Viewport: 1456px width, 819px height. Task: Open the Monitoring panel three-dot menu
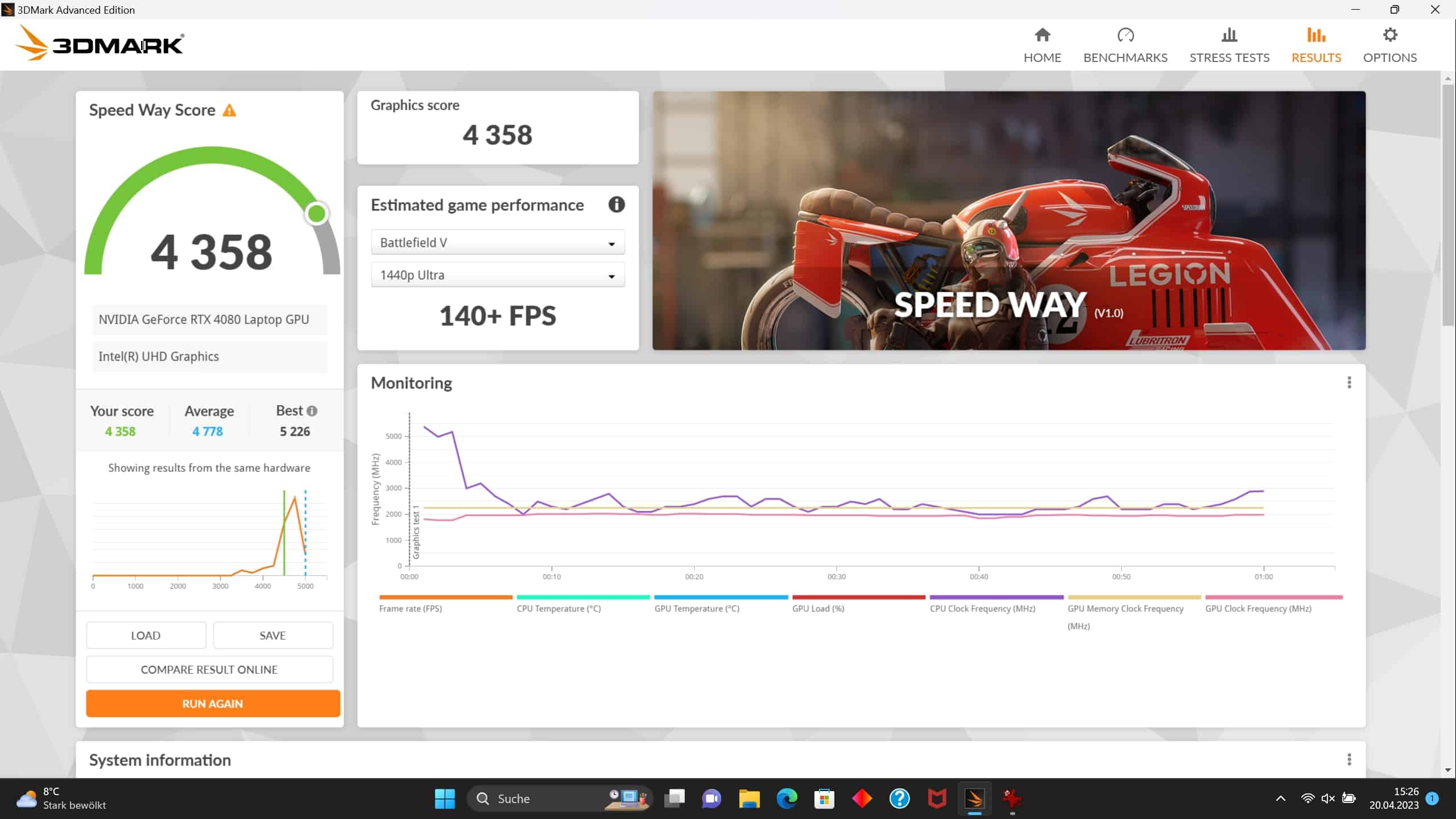click(1349, 383)
